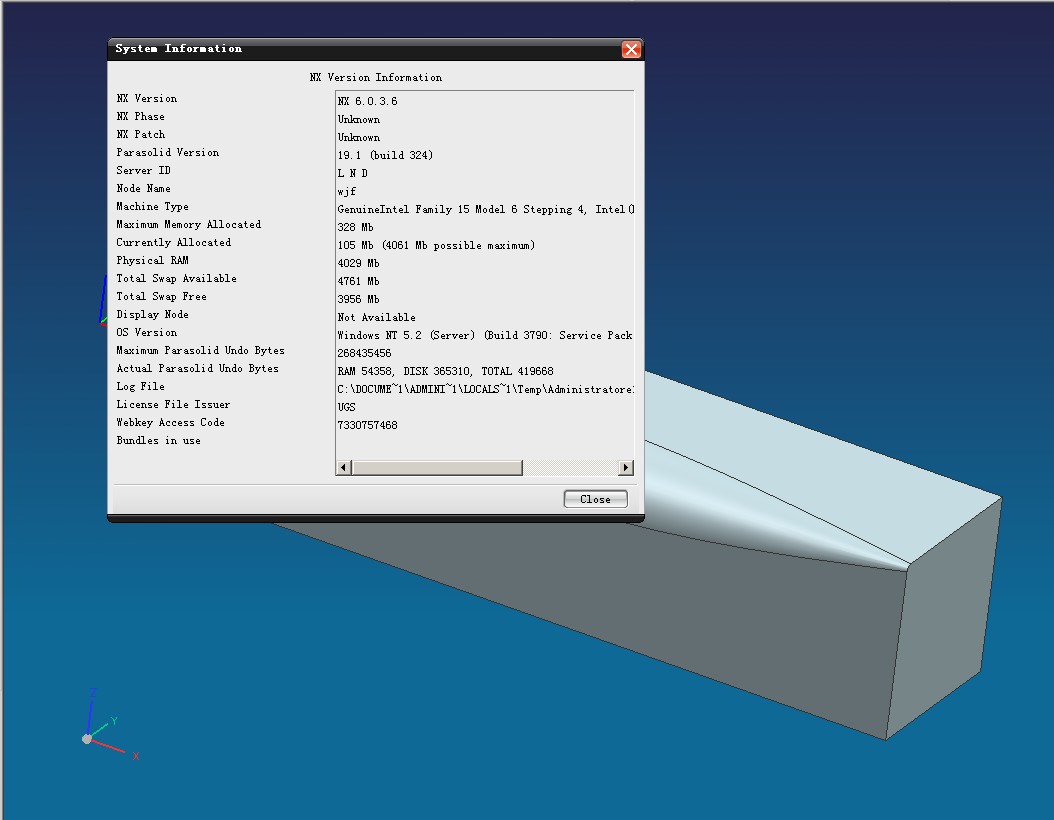Click the 'Windows NT 5.2 (Server)' OS line
The image size is (1054, 820).
485,335
